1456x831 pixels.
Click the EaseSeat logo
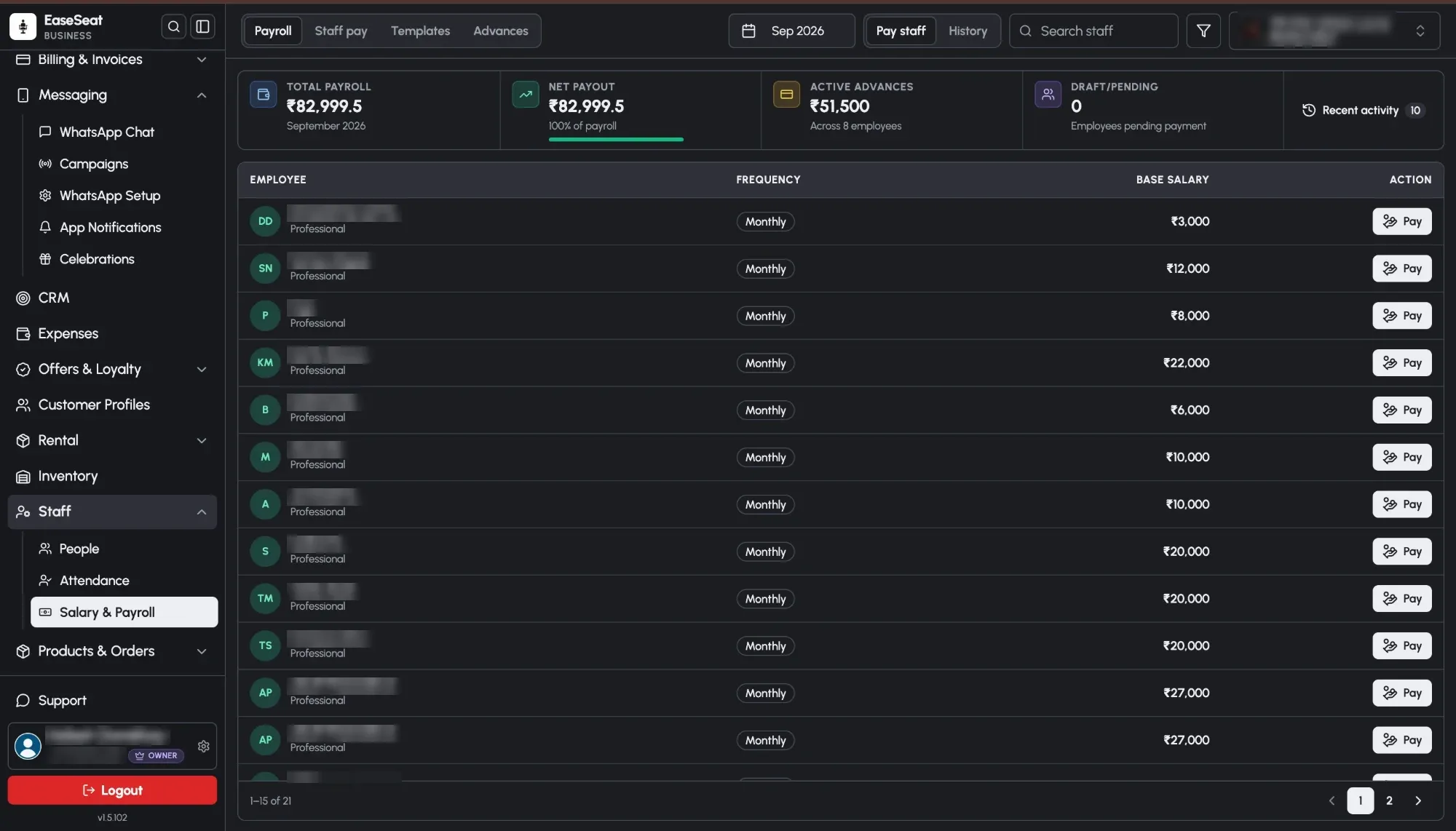pos(23,27)
